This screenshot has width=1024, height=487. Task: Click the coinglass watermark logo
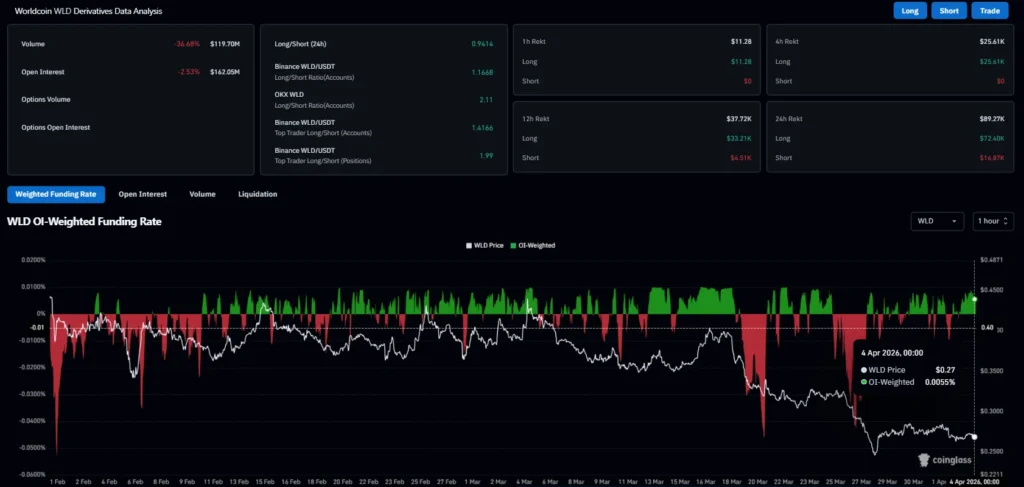[944, 459]
